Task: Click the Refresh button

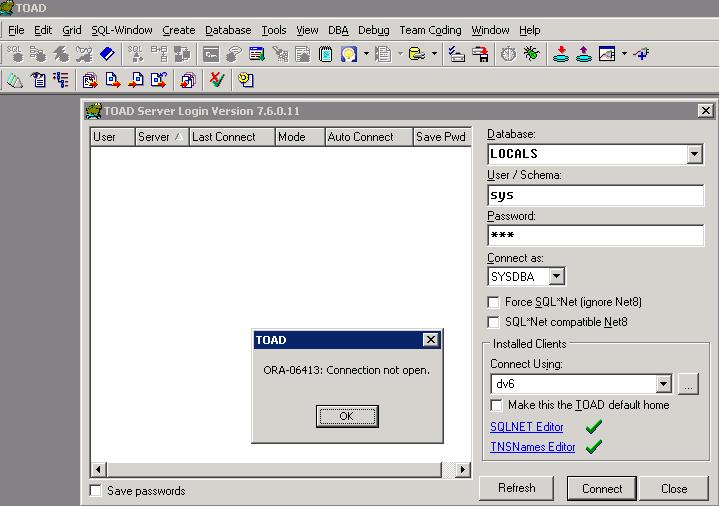Action: pos(516,488)
